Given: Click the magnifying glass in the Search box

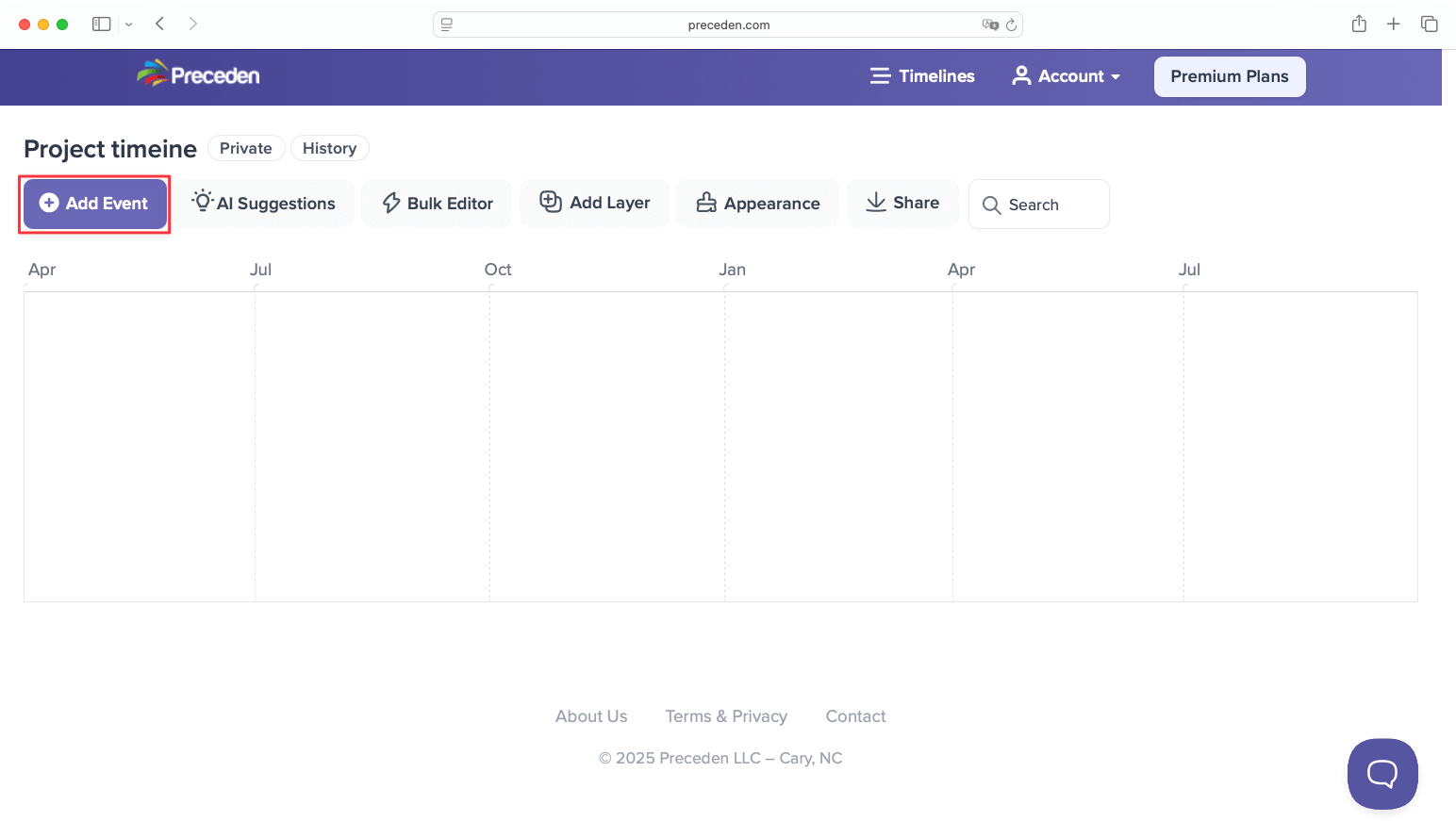Looking at the screenshot, I should tap(991, 205).
